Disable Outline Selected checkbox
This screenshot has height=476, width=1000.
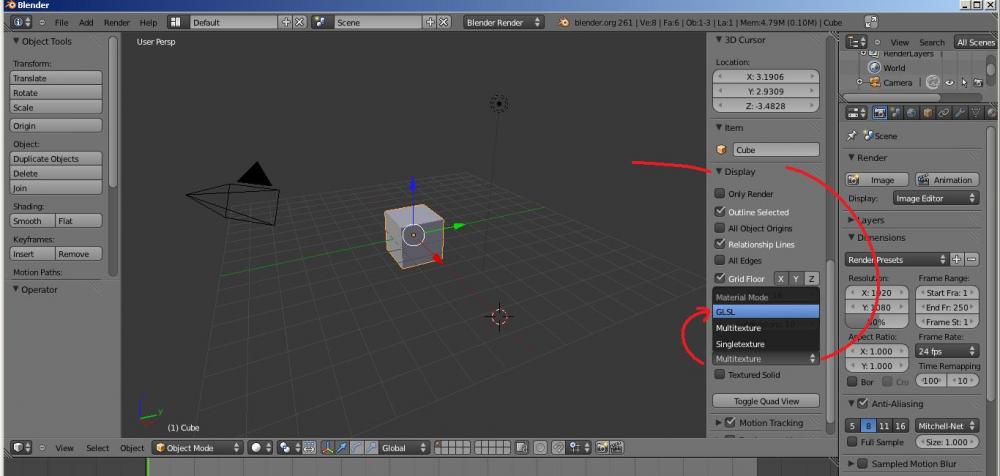720,211
